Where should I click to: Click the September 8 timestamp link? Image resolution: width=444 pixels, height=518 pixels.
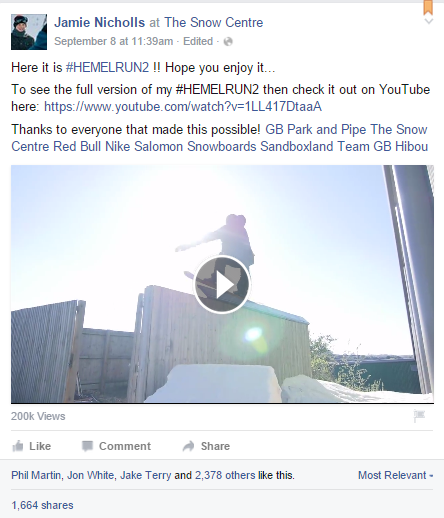tap(114, 41)
